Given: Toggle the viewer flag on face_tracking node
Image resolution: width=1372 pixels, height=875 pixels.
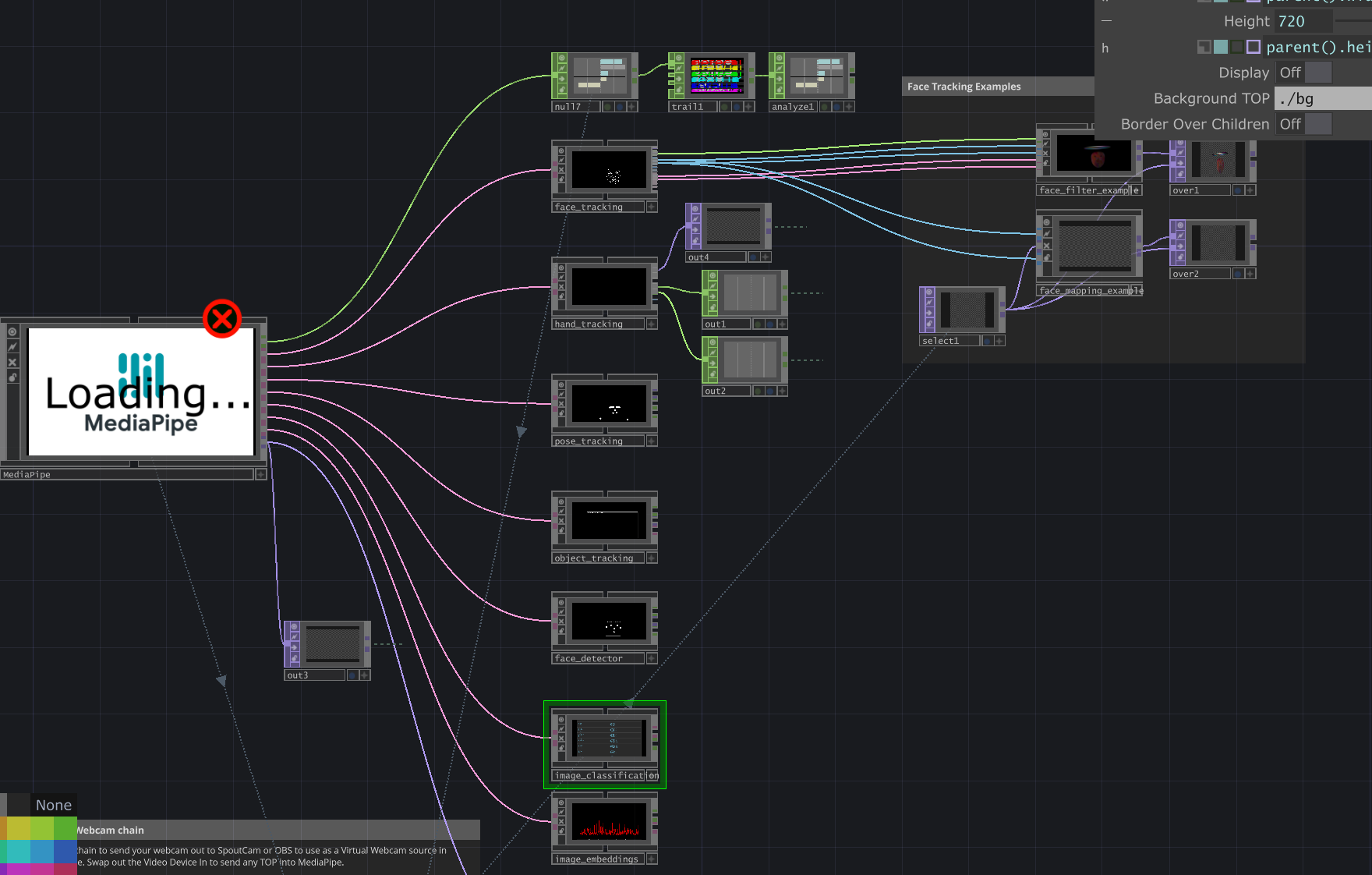Looking at the screenshot, I should pyautogui.click(x=561, y=151).
